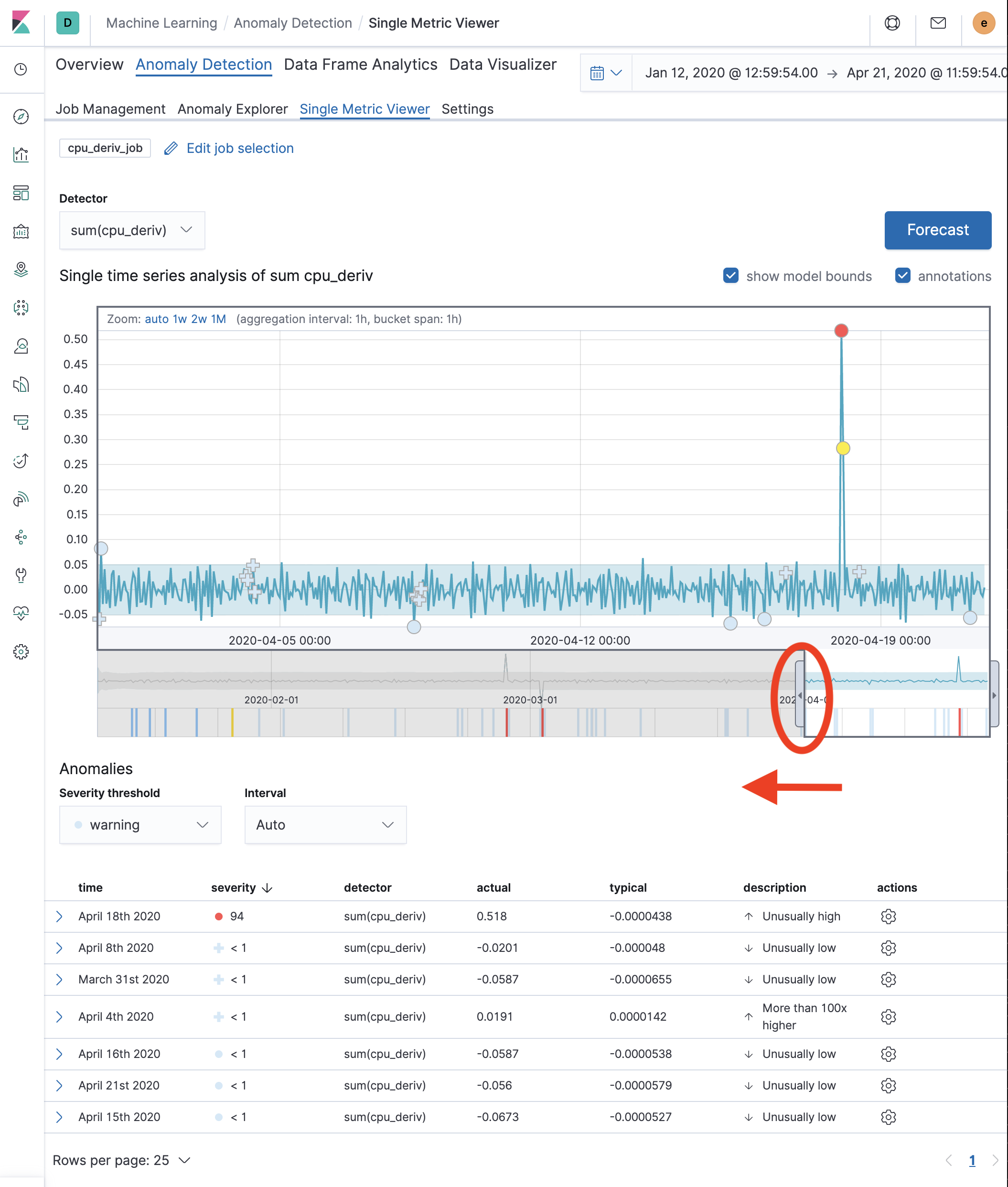Open the Dashboard icon in sidebar

click(x=21, y=193)
